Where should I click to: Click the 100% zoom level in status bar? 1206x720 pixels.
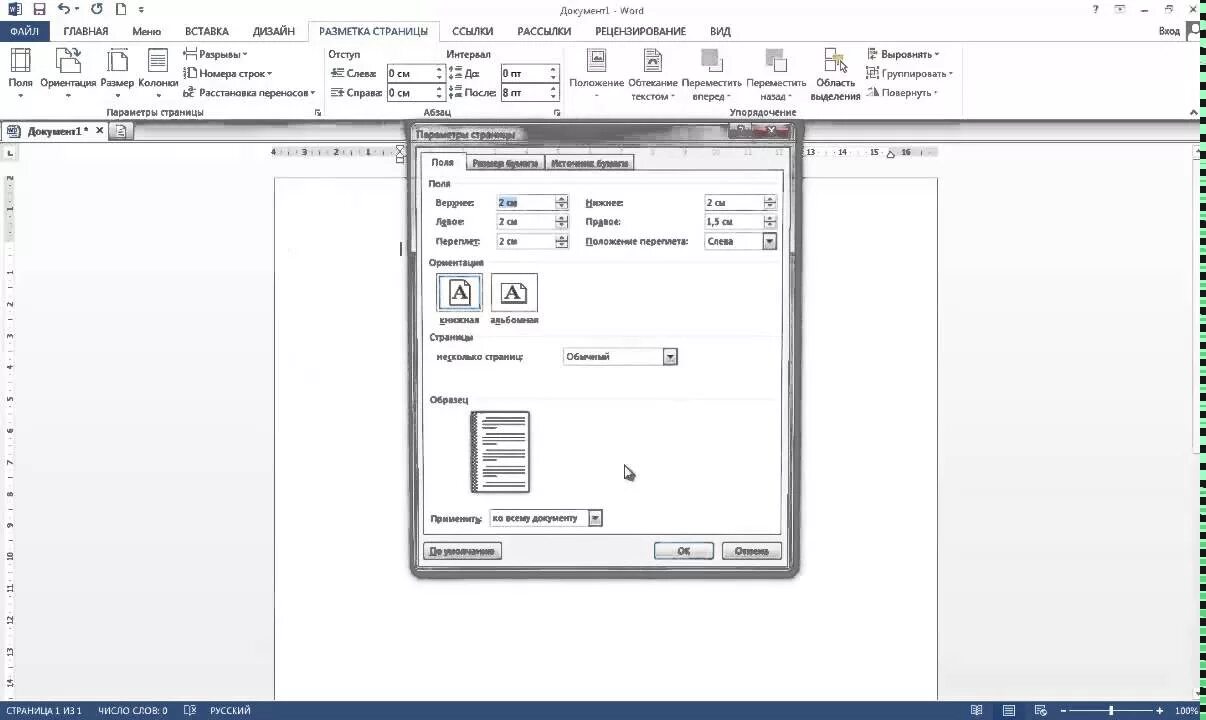point(1186,710)
